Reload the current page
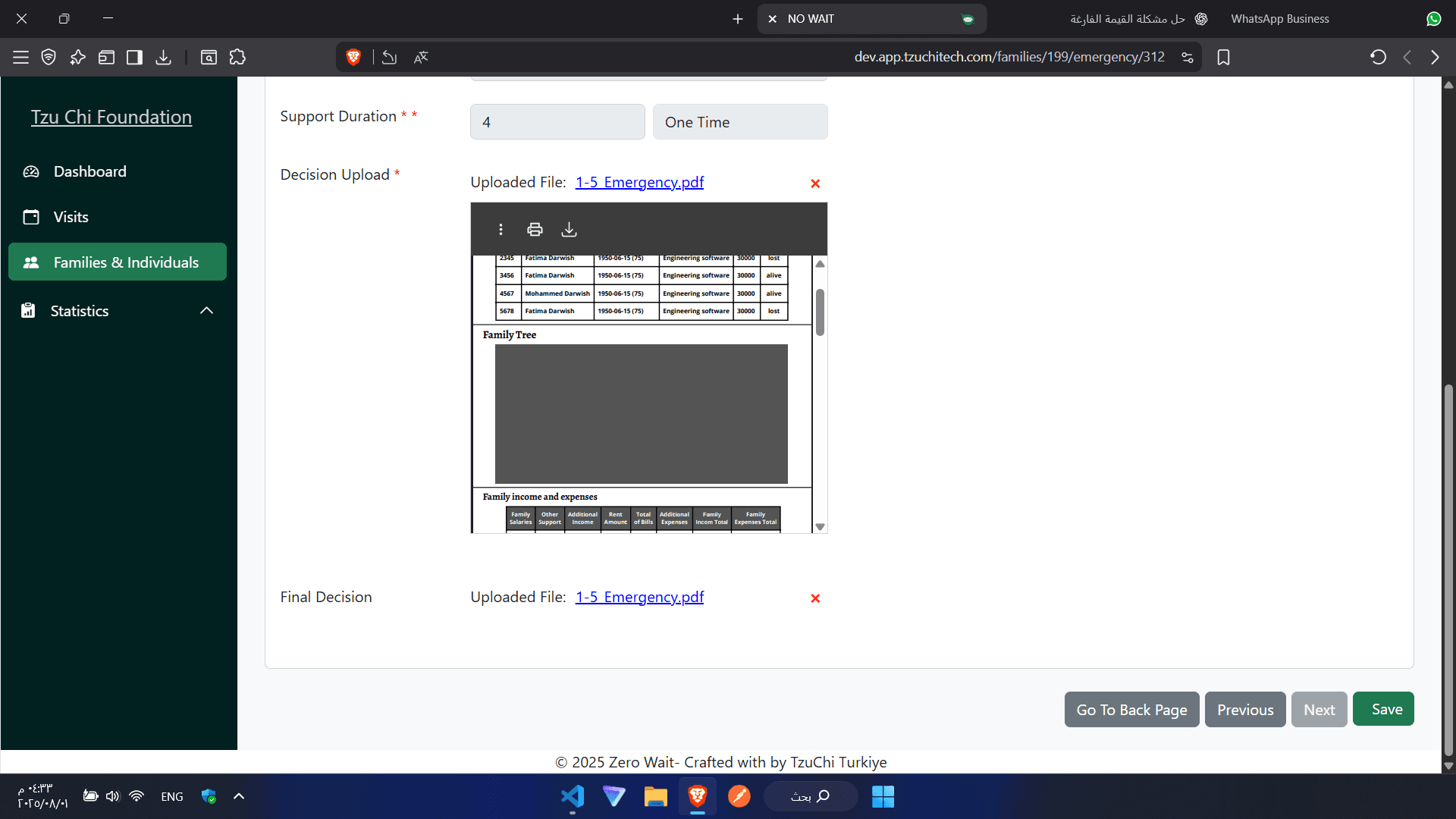 pyautogui.click(x=1378, y=57)
